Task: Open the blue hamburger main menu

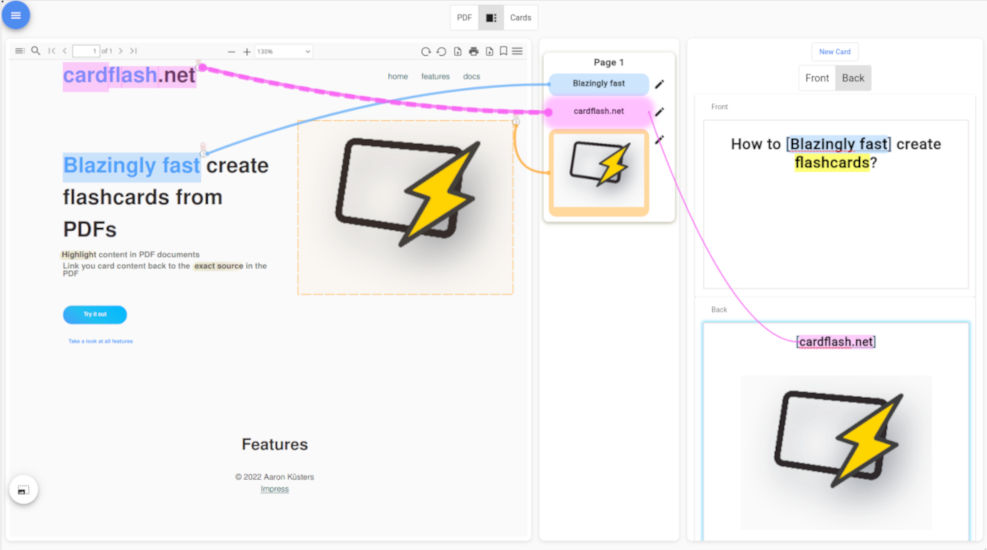Action: tap(16, 15)
